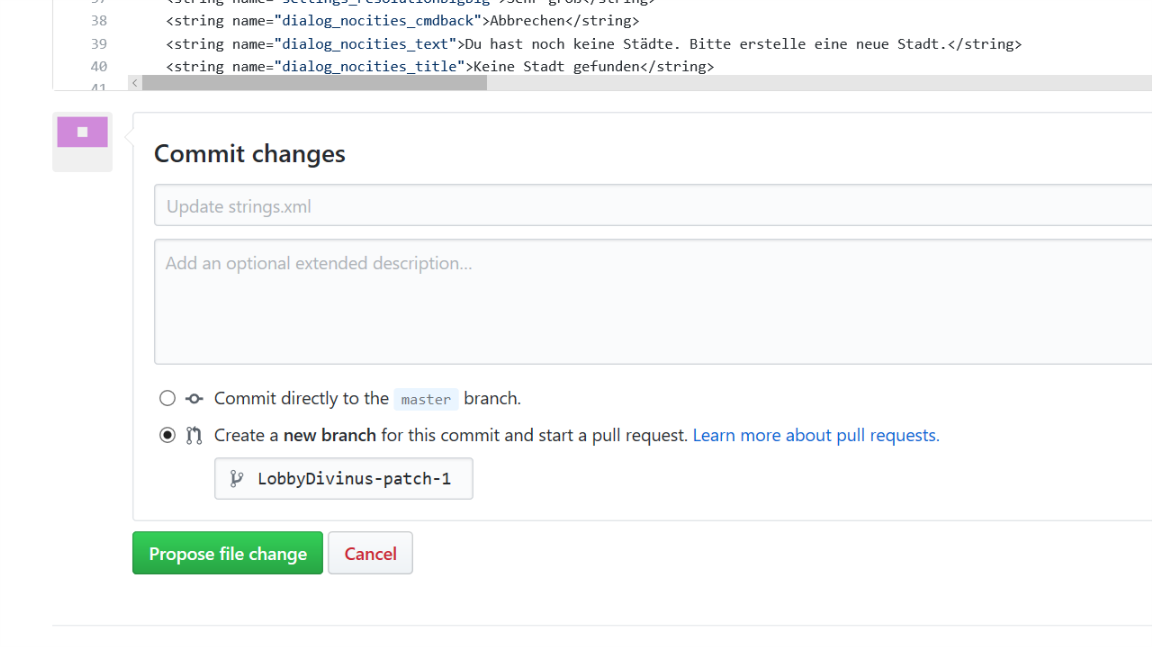
Task: Click code line 39 'dialog_nocities_text'
Action: pos(594,44)
